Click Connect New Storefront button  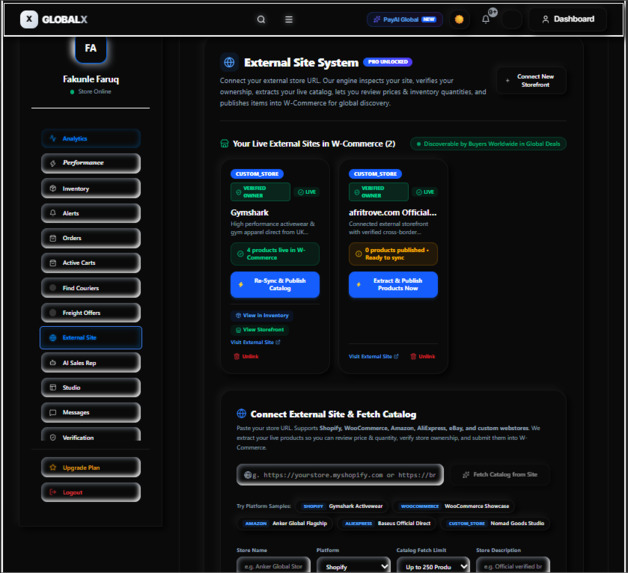pyautogui.click(x=531, y=80)
